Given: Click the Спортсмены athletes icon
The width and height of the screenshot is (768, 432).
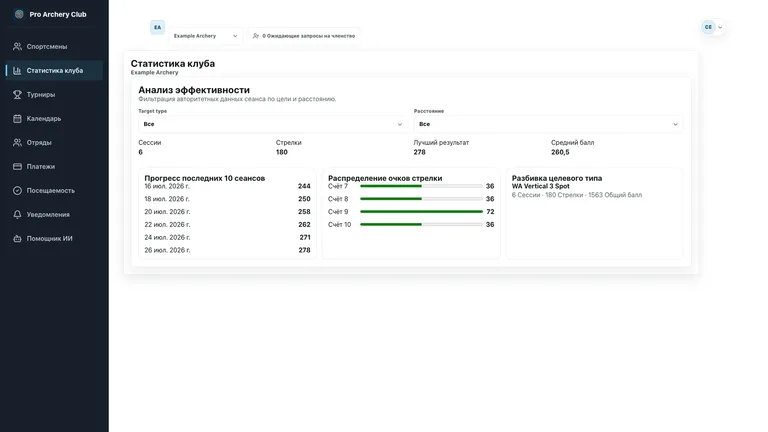Looking at the screenshot, I should (17, 47).
